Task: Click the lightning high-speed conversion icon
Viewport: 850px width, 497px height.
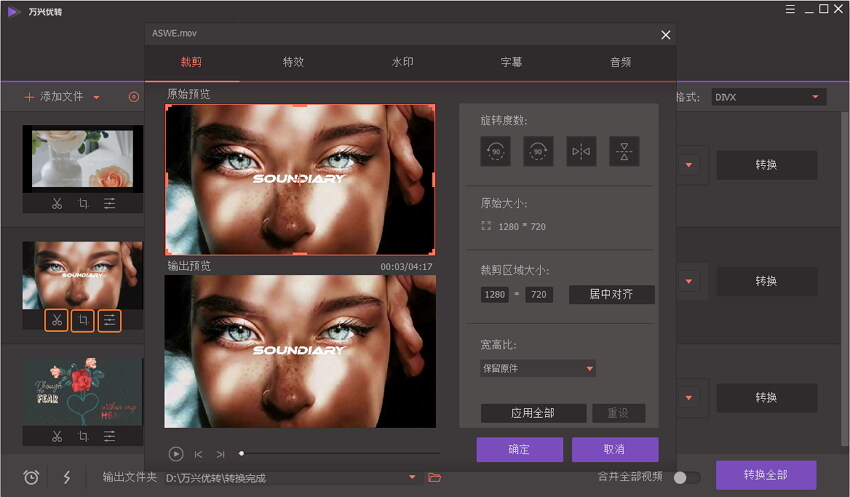Action: point(67,477)
